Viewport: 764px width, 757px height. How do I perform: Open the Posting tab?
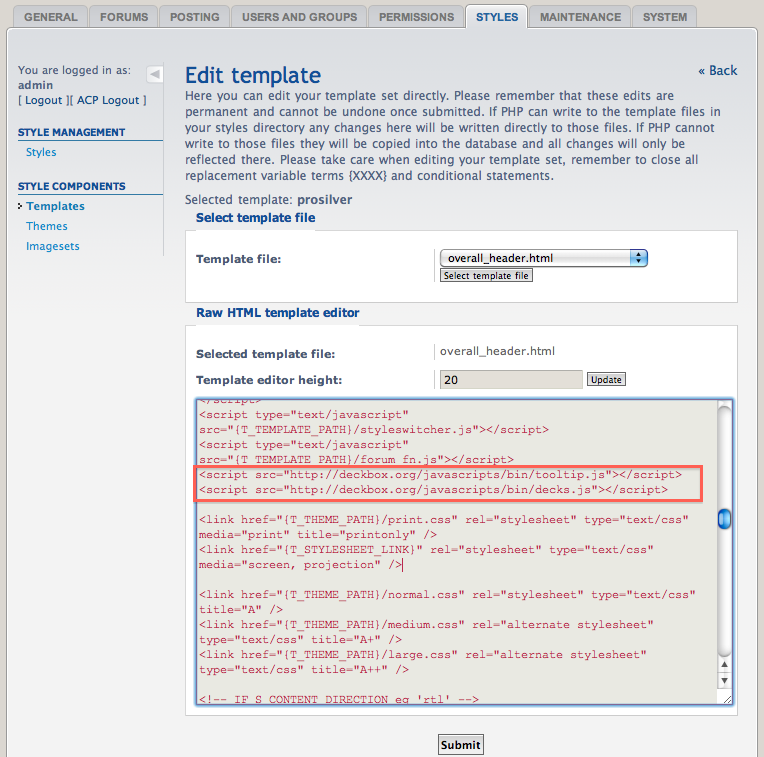(194, 17)
